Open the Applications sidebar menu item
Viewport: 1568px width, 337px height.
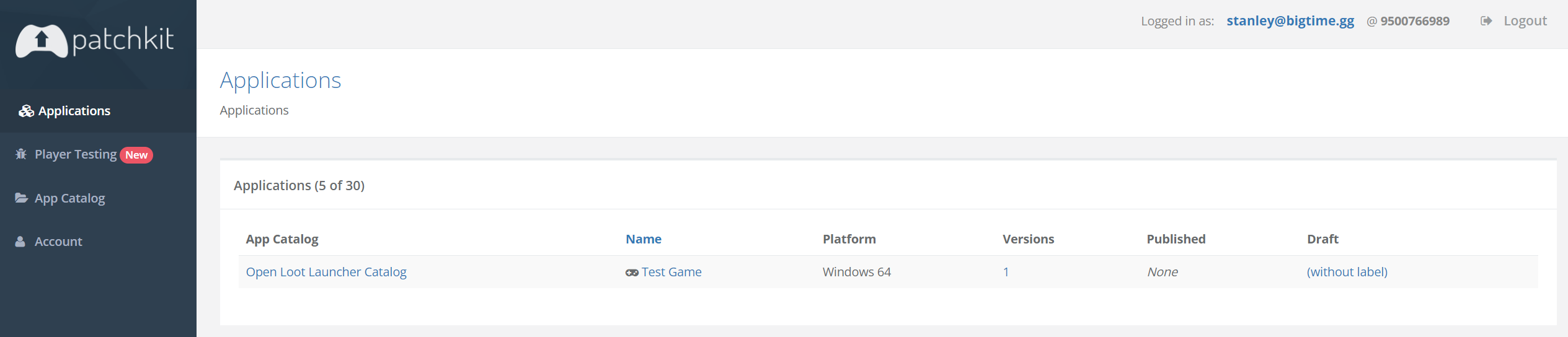74,111
